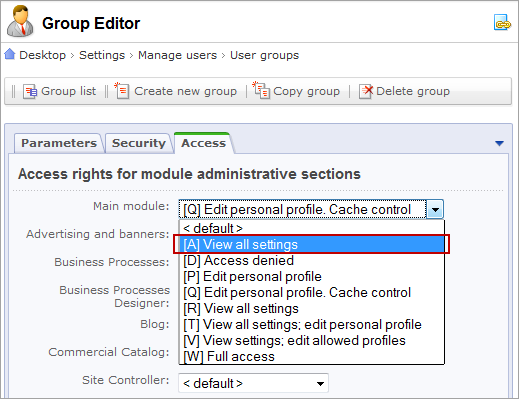
Task: Go to Settings breadcrumb
Action: click(102, 55)
